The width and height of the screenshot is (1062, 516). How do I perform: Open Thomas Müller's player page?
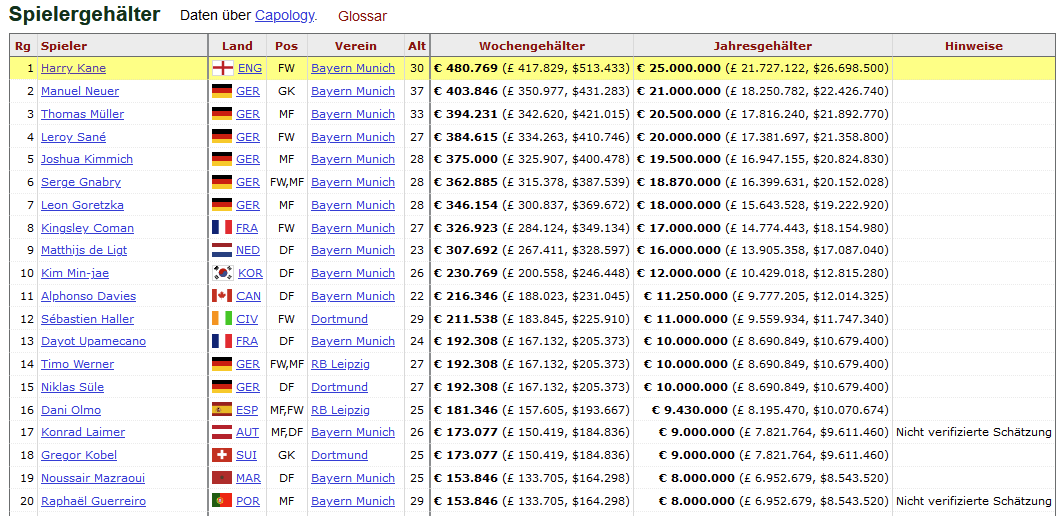[x=83, y=114]
